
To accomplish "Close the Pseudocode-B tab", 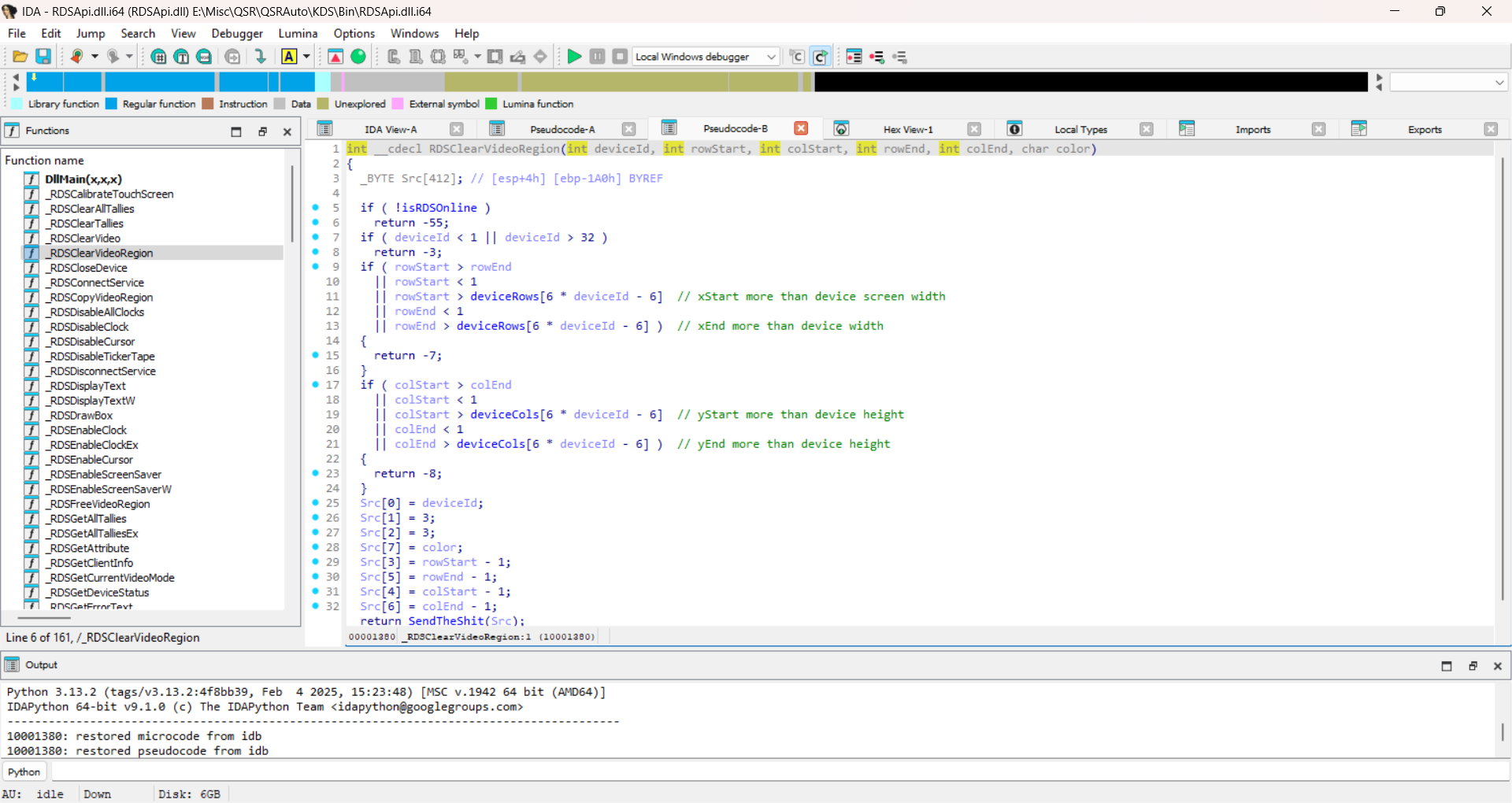I will click(x=801, y=128).
